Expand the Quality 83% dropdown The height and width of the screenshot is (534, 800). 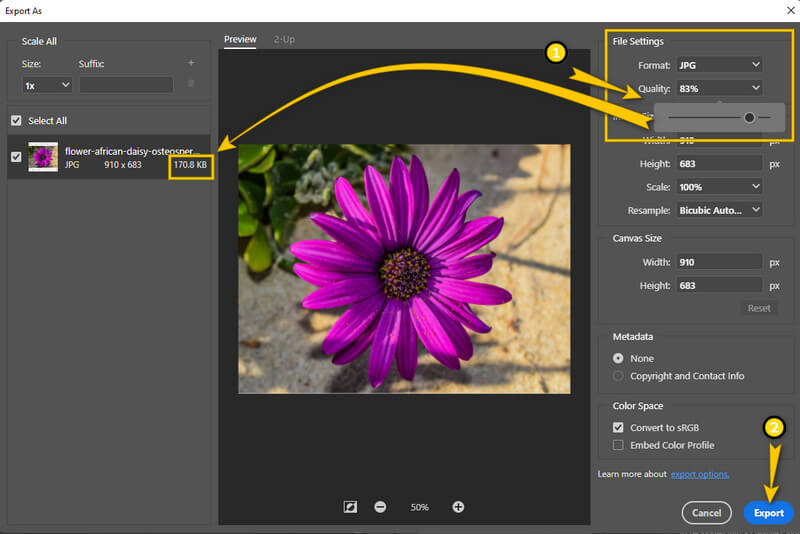click(718, 88)
